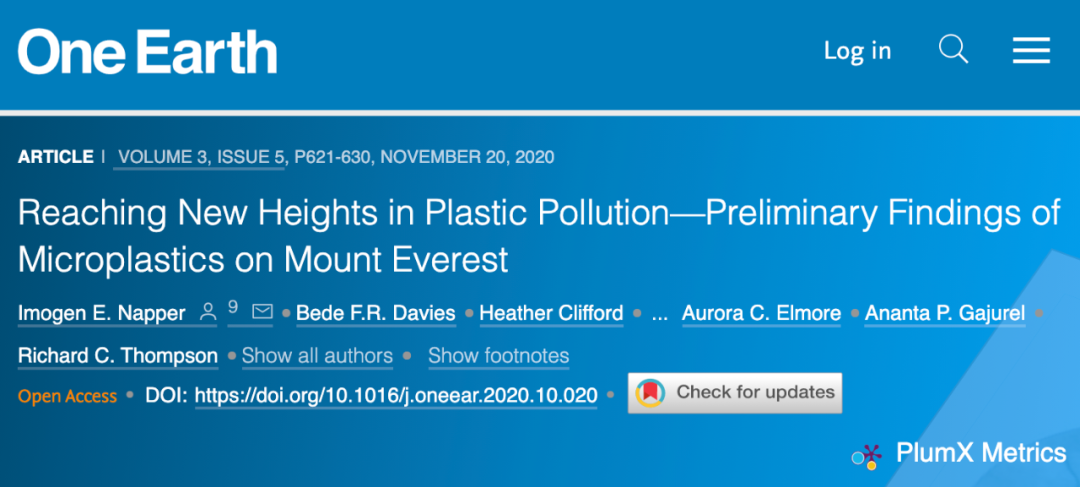1080x487 pixels.
Task: Click the PlumX Metrics icon
Action: (x=865, y=456)
